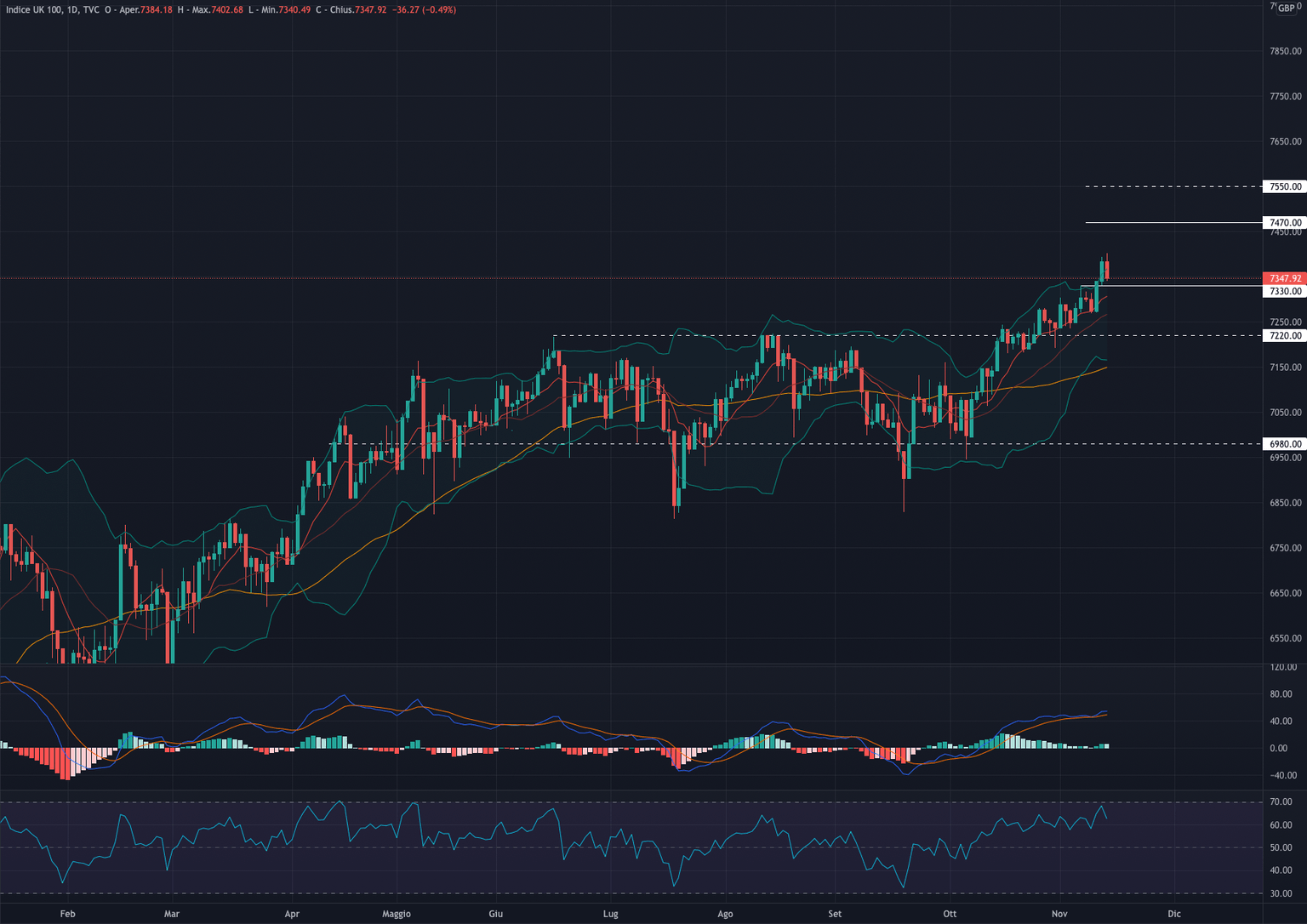Select the 7220.00 price level label
This screenshot has width=1307, height=924.
[x=1285, y=336]
